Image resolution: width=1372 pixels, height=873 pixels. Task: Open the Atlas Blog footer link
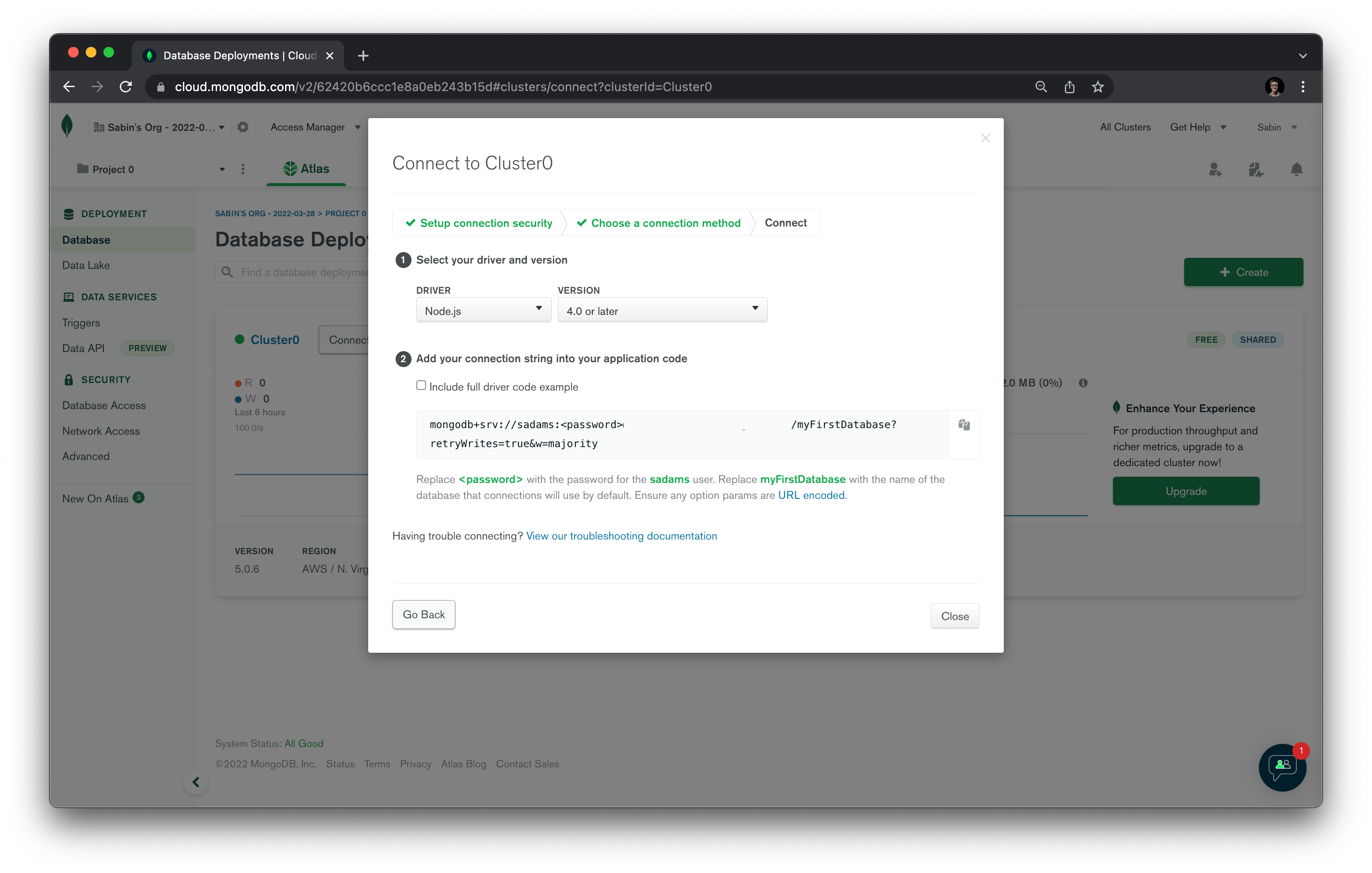[463, 764]
